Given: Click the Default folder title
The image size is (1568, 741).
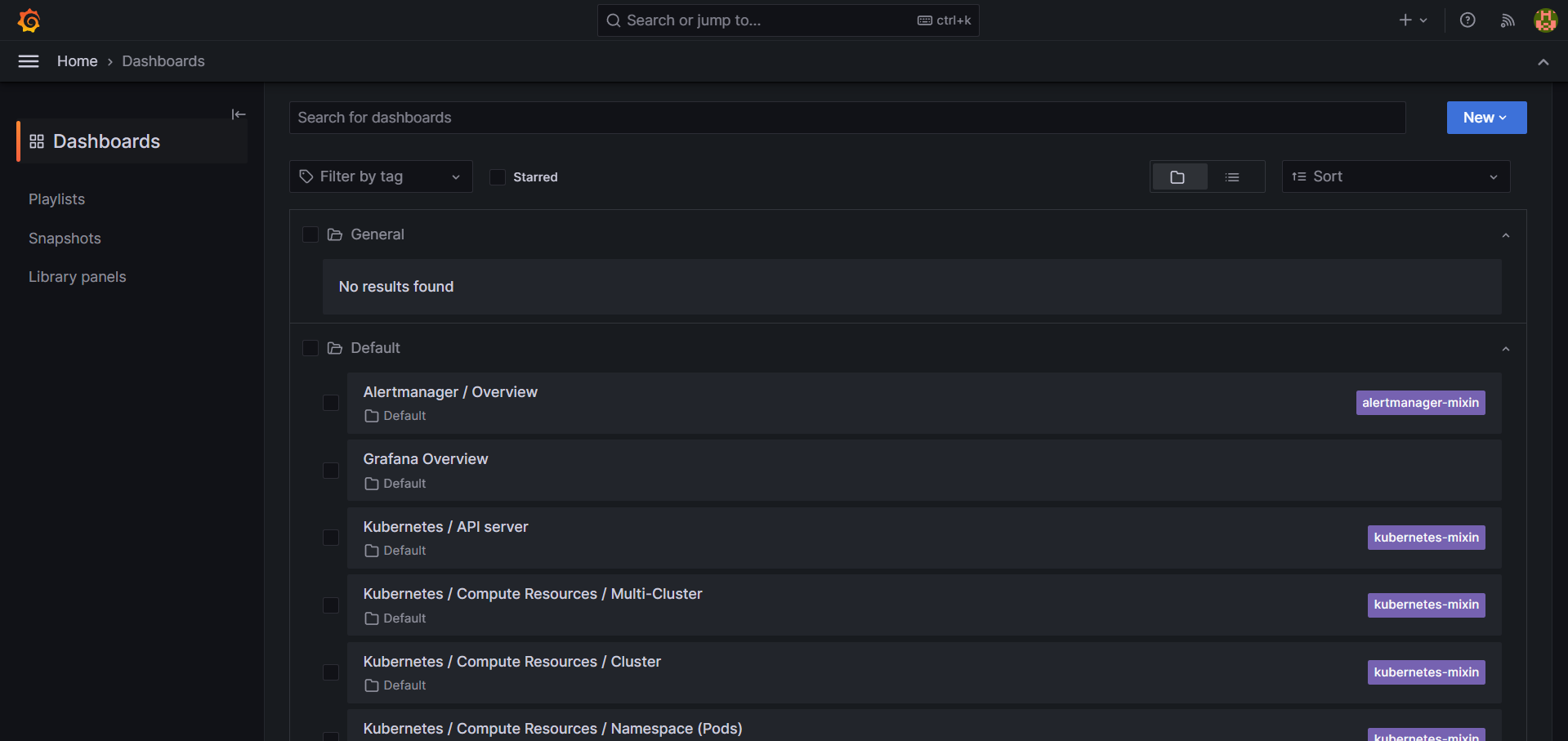Looking at the screenshot, I should 375,348.
